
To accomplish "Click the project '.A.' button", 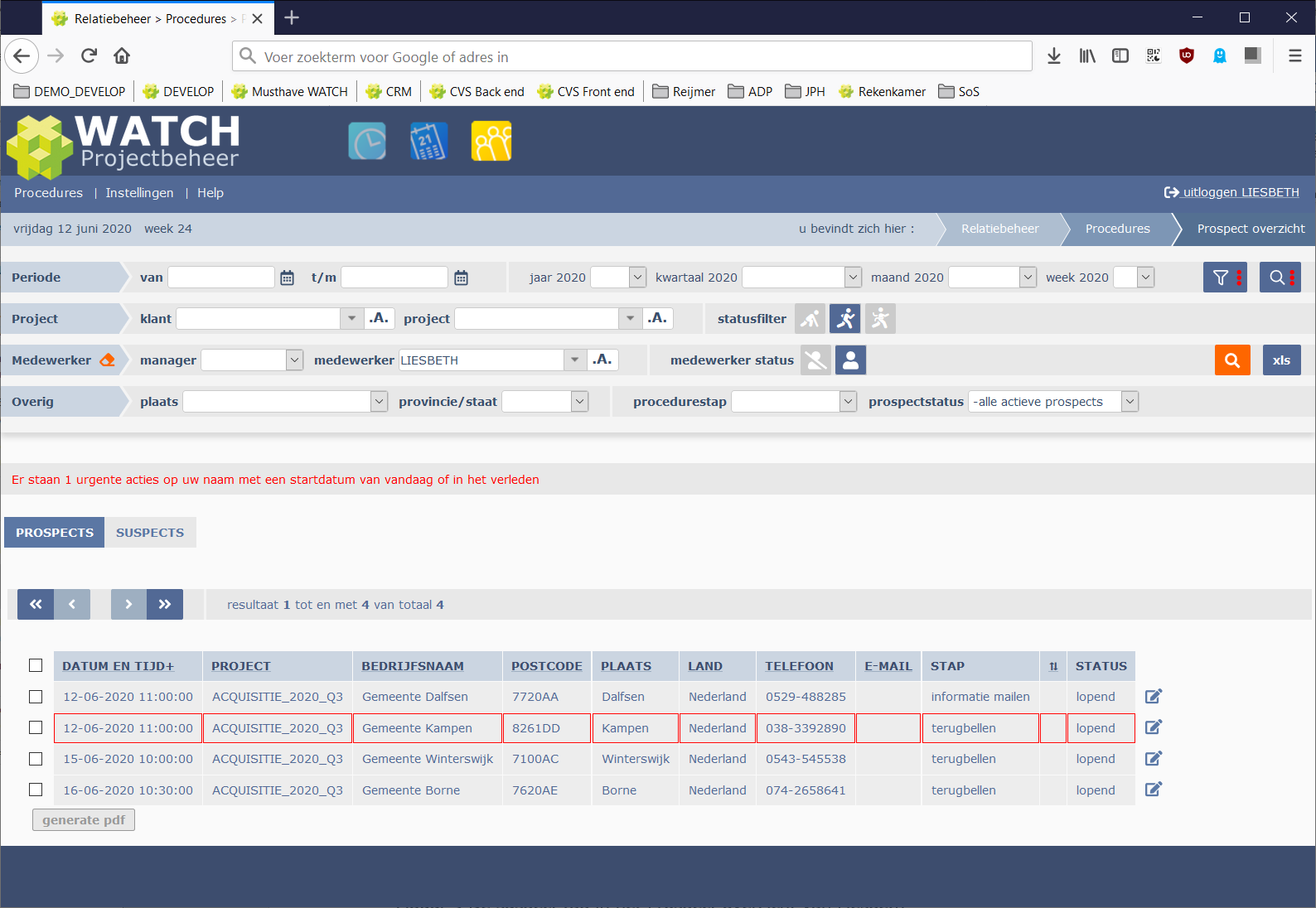I will [657, 318].
